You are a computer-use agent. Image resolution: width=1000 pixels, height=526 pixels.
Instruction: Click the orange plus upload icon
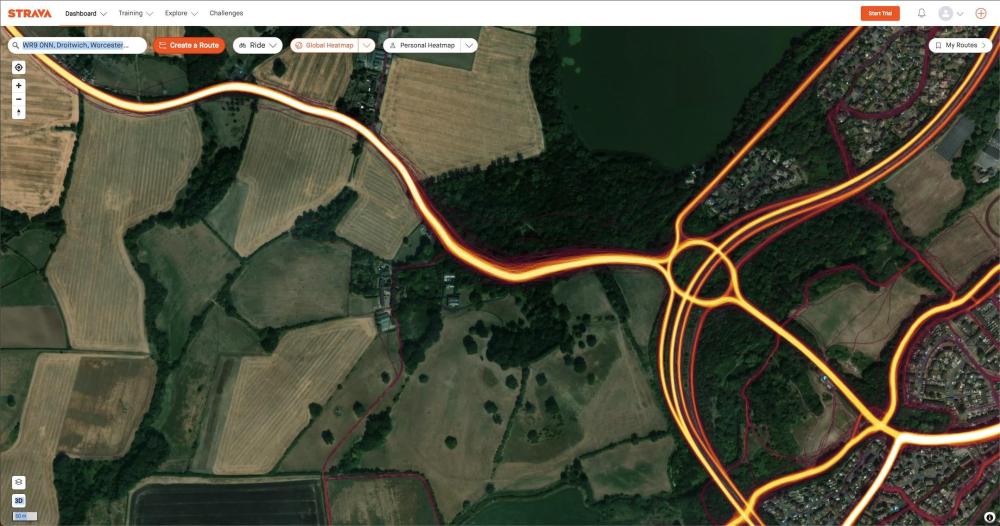click(x=981, y=13)
